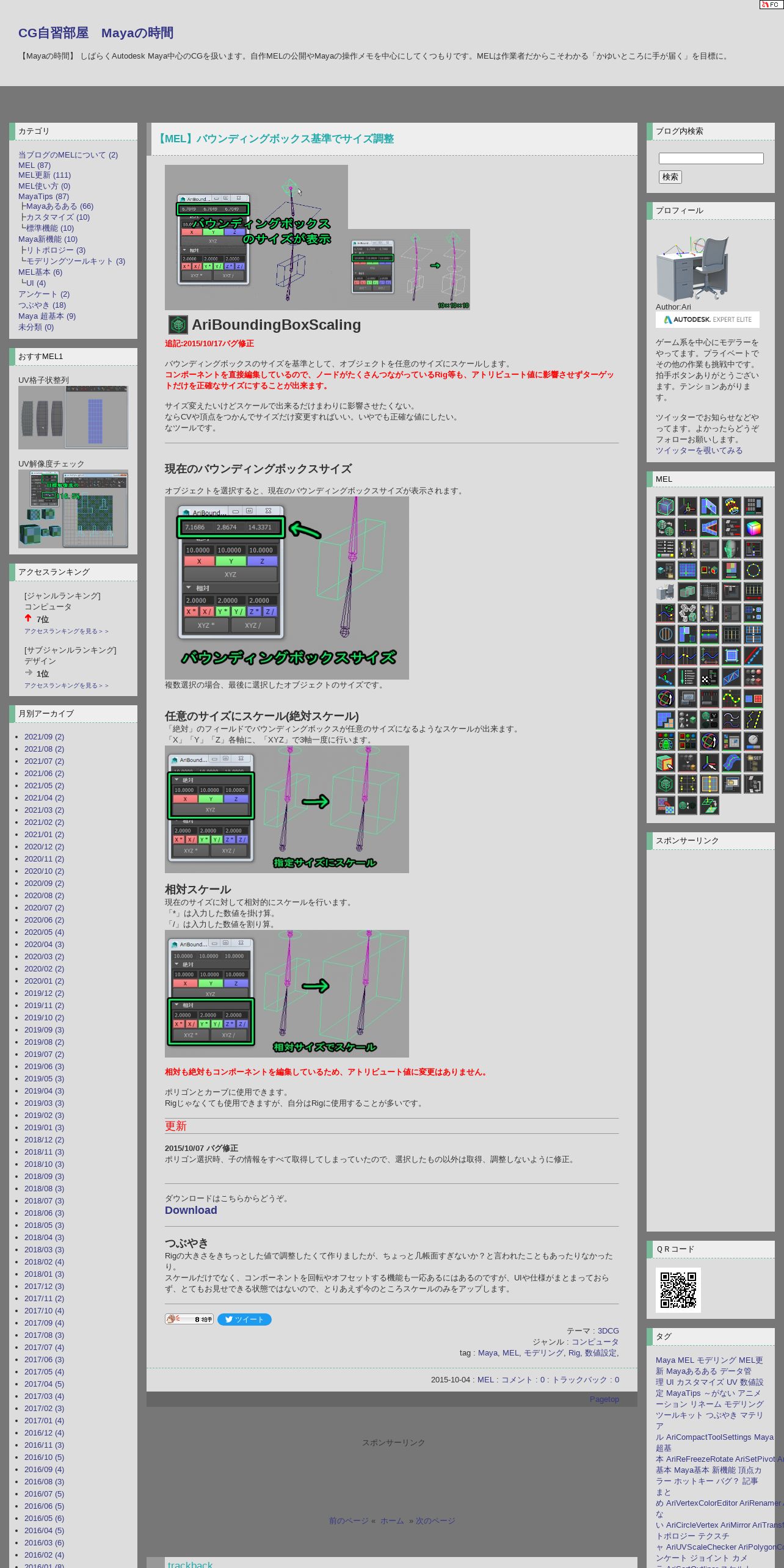This screenshot has height=1568, width=784.
Task: Open the 数値設定 tag link under article
Action: 601,1352
